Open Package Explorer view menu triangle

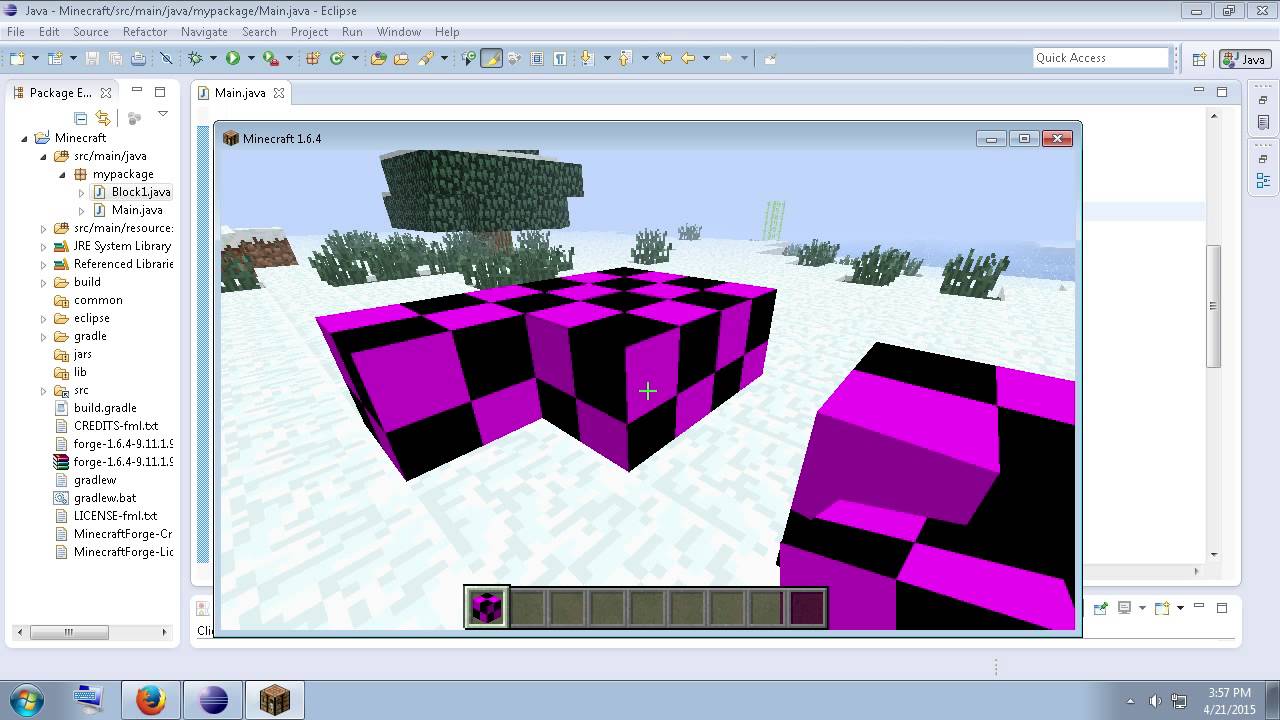click(163, 115)
